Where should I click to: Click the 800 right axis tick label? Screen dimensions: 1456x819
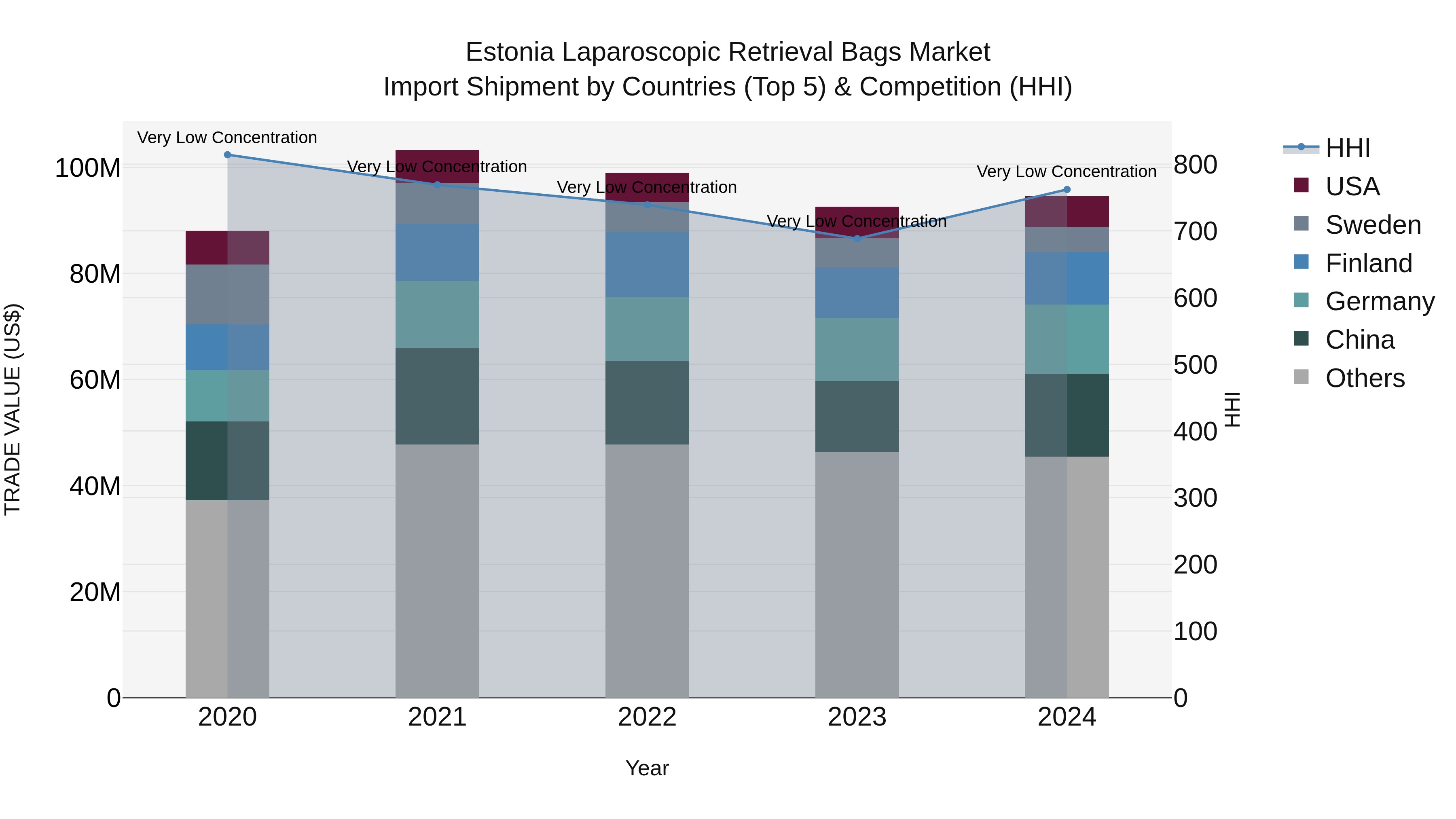pyautogui.click(x=1196, y=165)
